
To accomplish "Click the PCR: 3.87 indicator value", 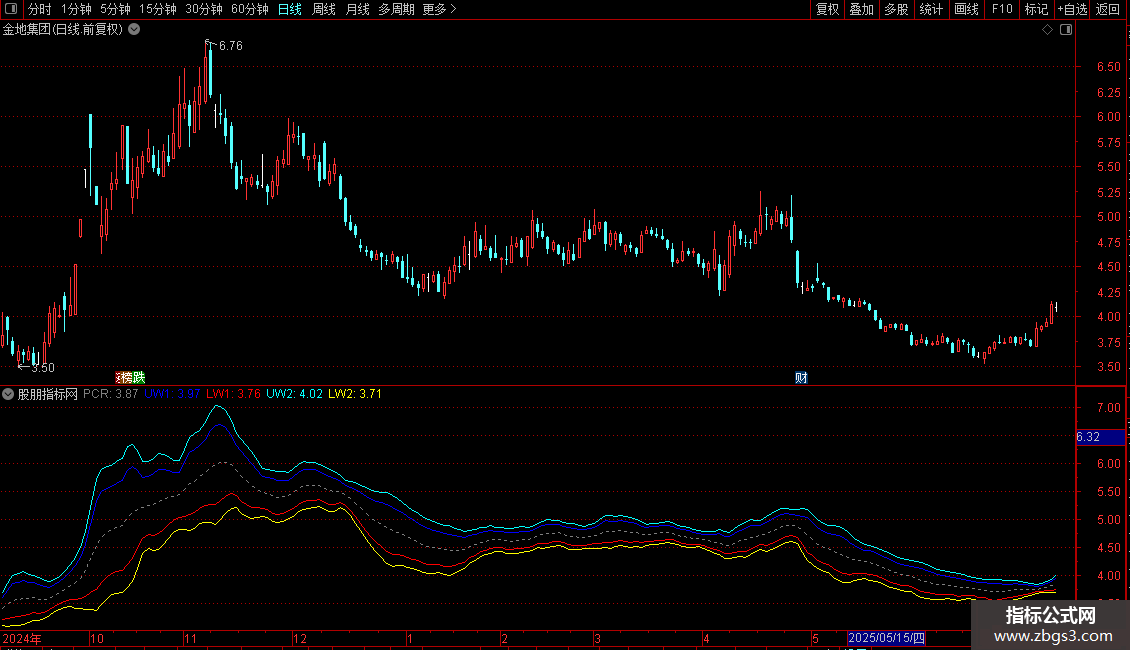I will 110,394.
